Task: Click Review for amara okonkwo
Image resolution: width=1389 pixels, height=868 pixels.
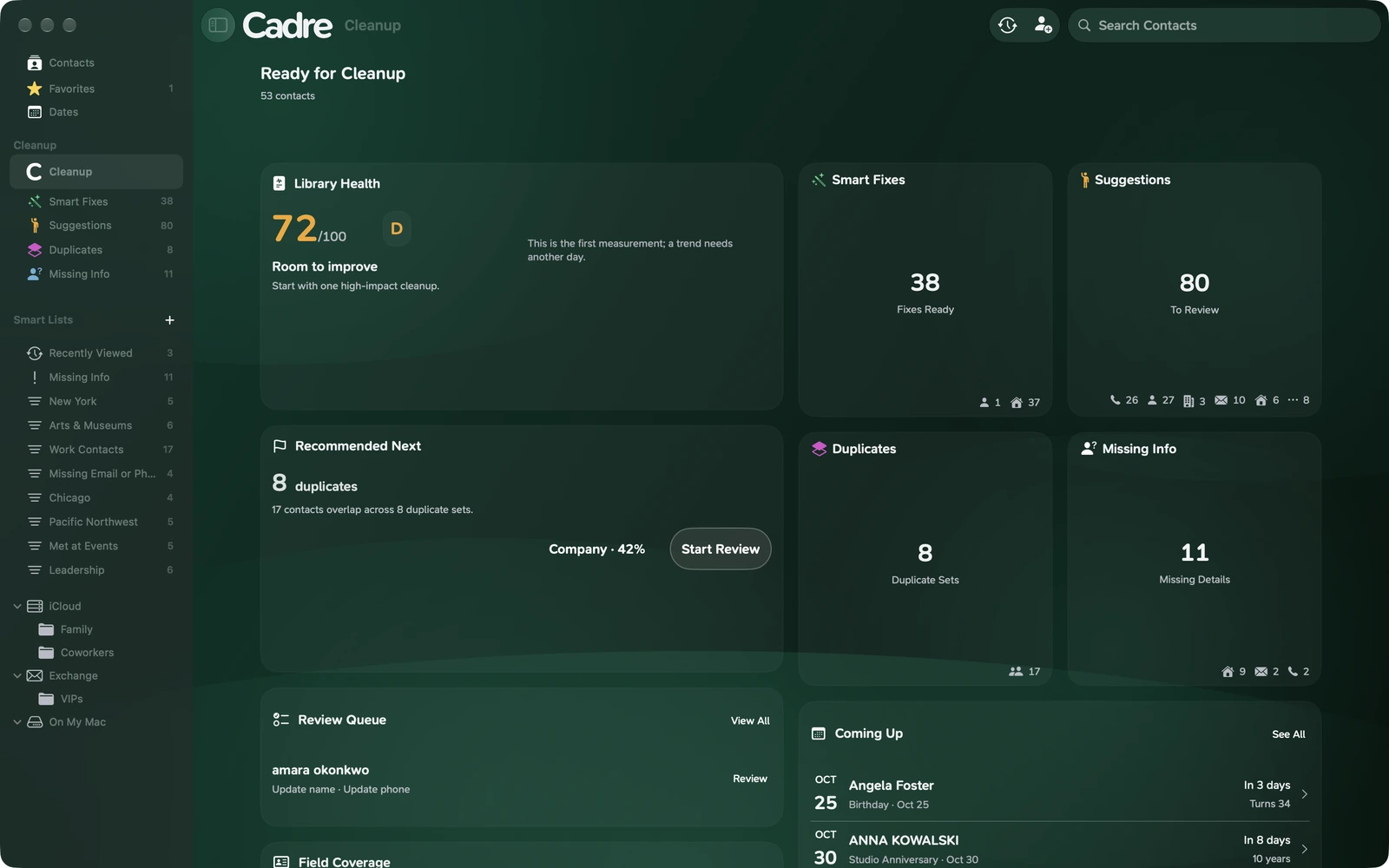Action: click(x=750, y=779)
